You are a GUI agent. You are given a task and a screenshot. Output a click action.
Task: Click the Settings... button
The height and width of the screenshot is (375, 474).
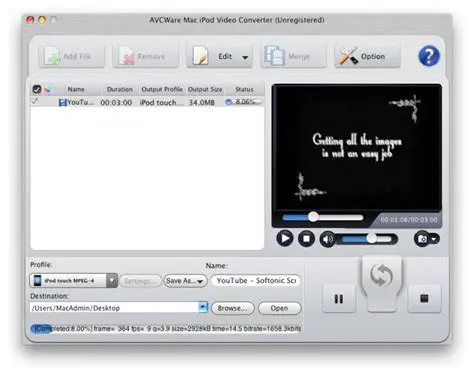click(140, 281)
